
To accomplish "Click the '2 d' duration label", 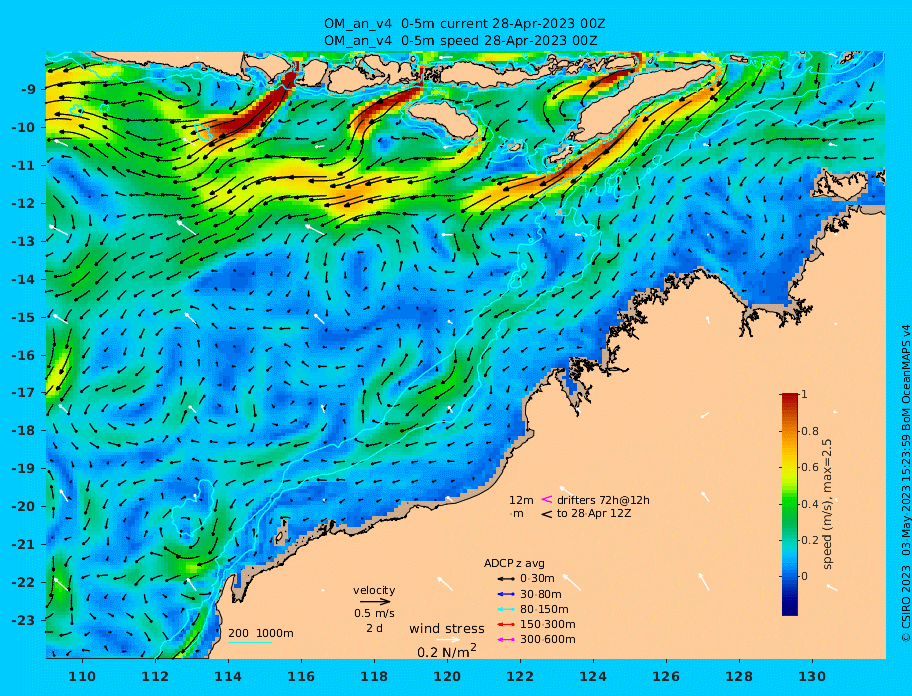I will pos(374,629).
